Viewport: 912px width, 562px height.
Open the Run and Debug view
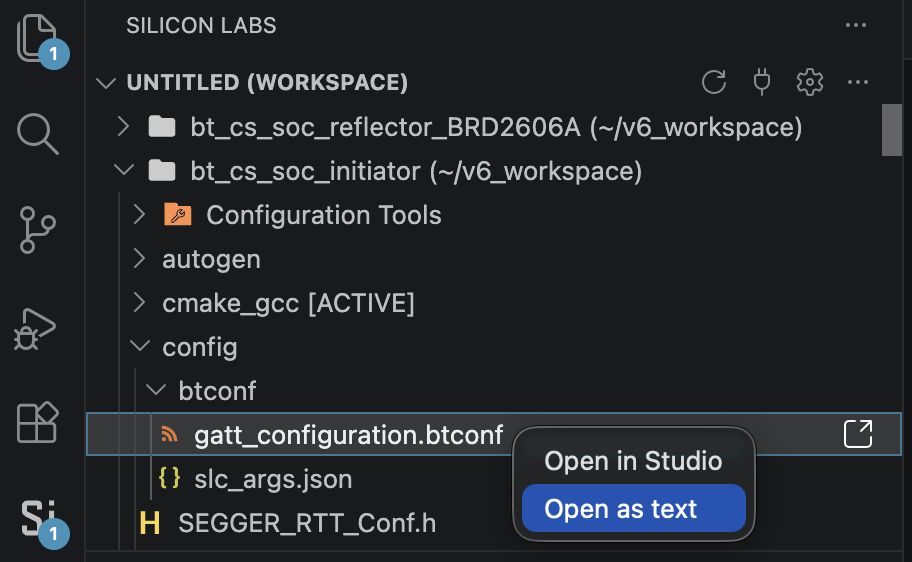35,329
